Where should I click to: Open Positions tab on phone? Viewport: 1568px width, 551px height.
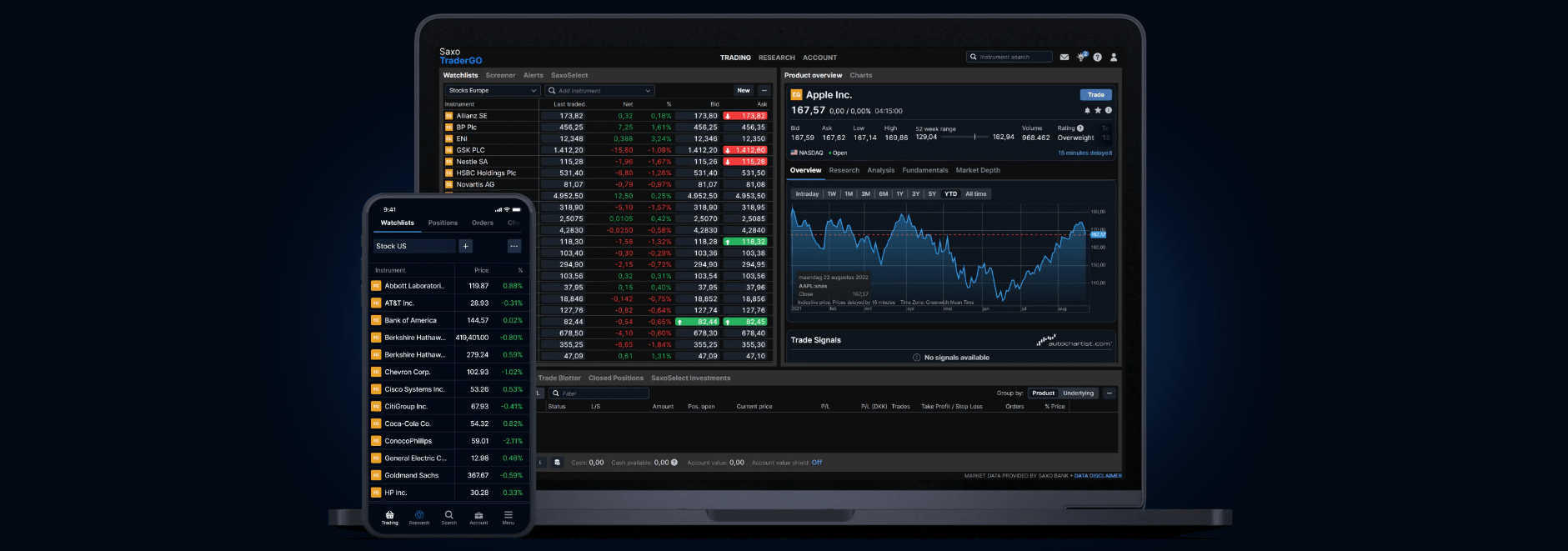coord(443,223)
